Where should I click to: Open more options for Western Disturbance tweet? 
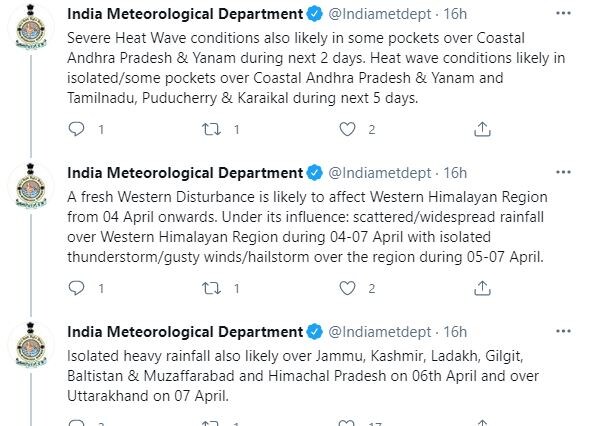tap(563, 172)
